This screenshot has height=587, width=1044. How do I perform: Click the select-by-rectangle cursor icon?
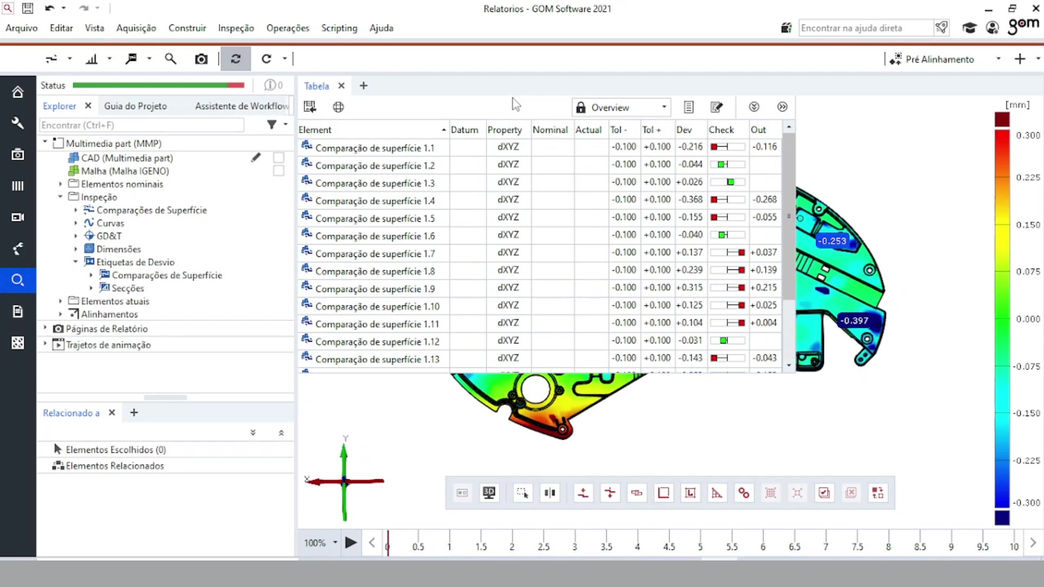(523, 492)
